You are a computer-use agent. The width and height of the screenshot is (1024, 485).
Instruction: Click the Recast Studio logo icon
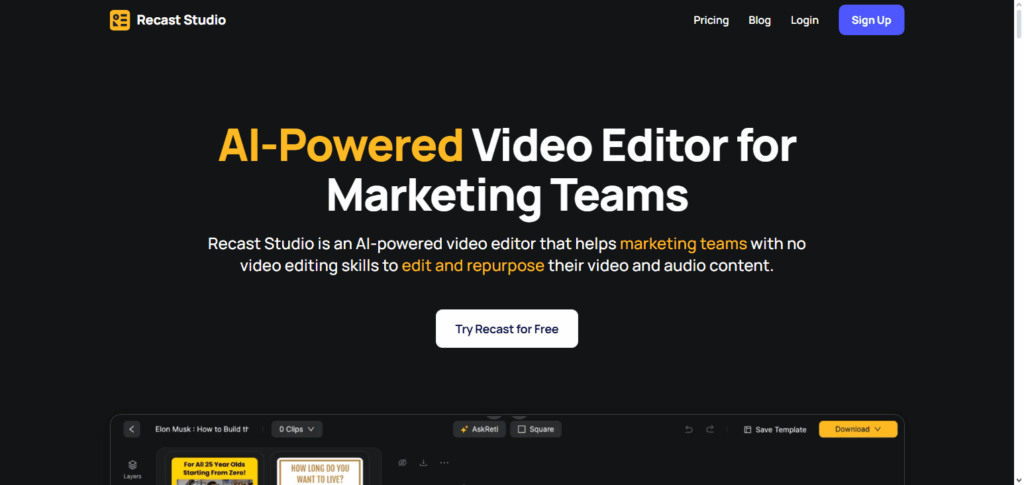(120, 20)
